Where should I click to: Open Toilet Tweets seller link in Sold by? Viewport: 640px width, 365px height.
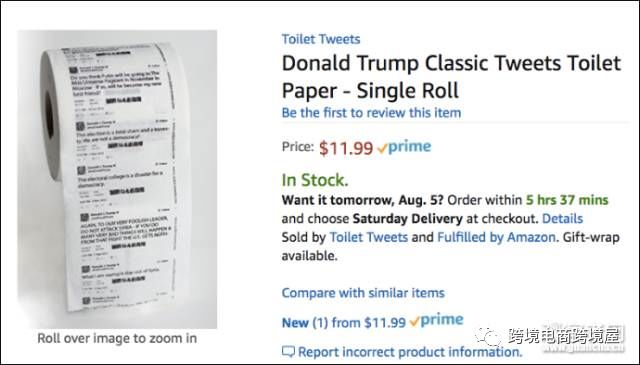point(369,237)
